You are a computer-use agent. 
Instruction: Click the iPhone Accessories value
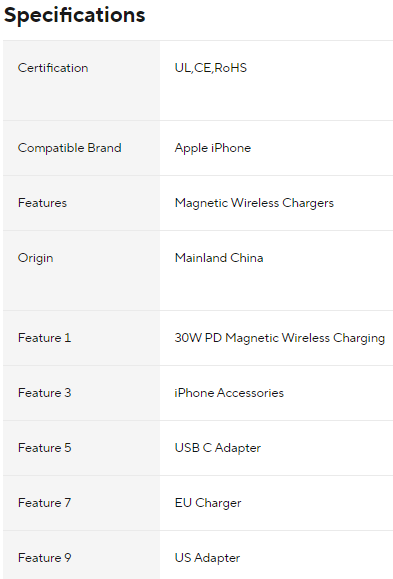point(229,393)
